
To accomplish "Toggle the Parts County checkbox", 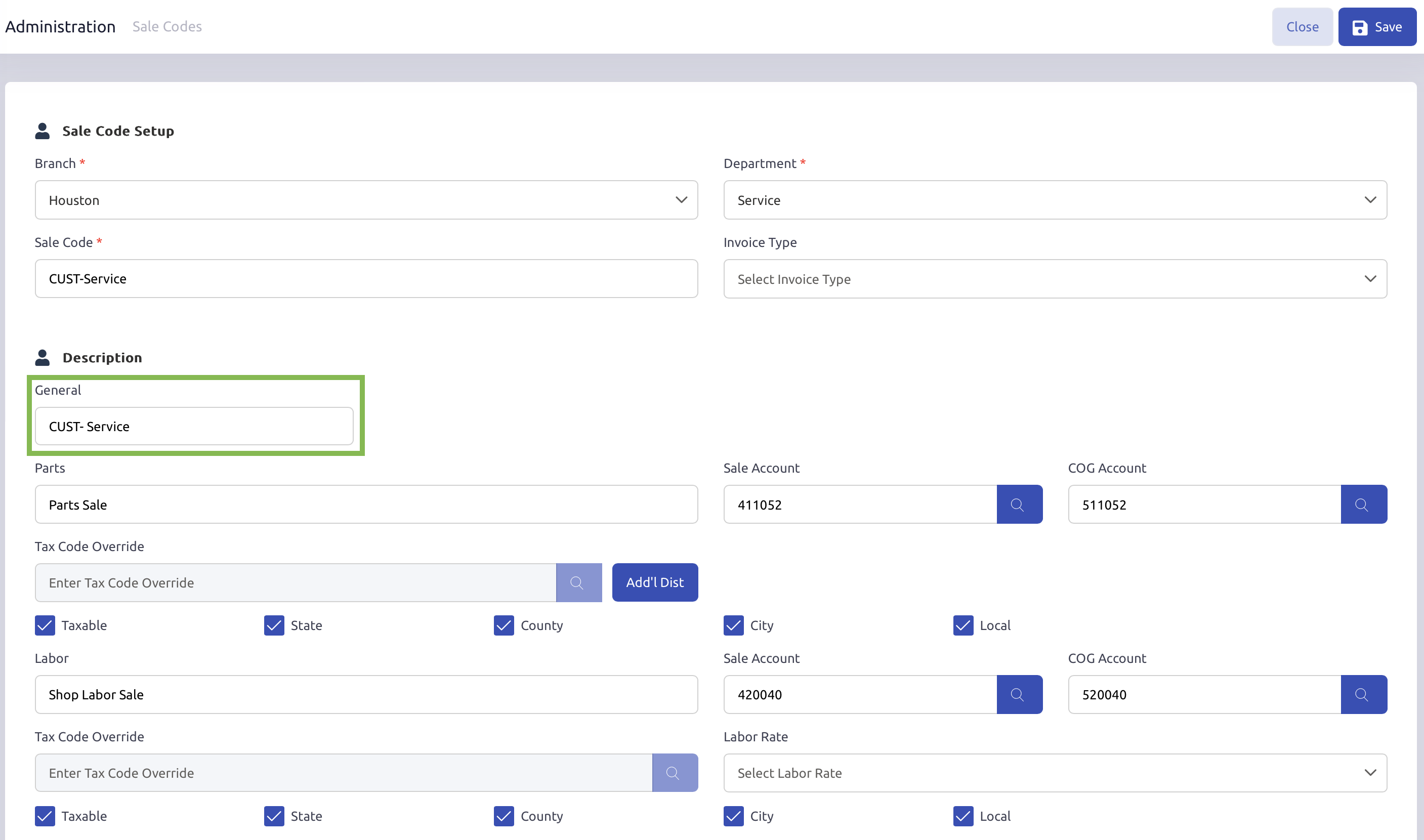I will tap(504, 625).
